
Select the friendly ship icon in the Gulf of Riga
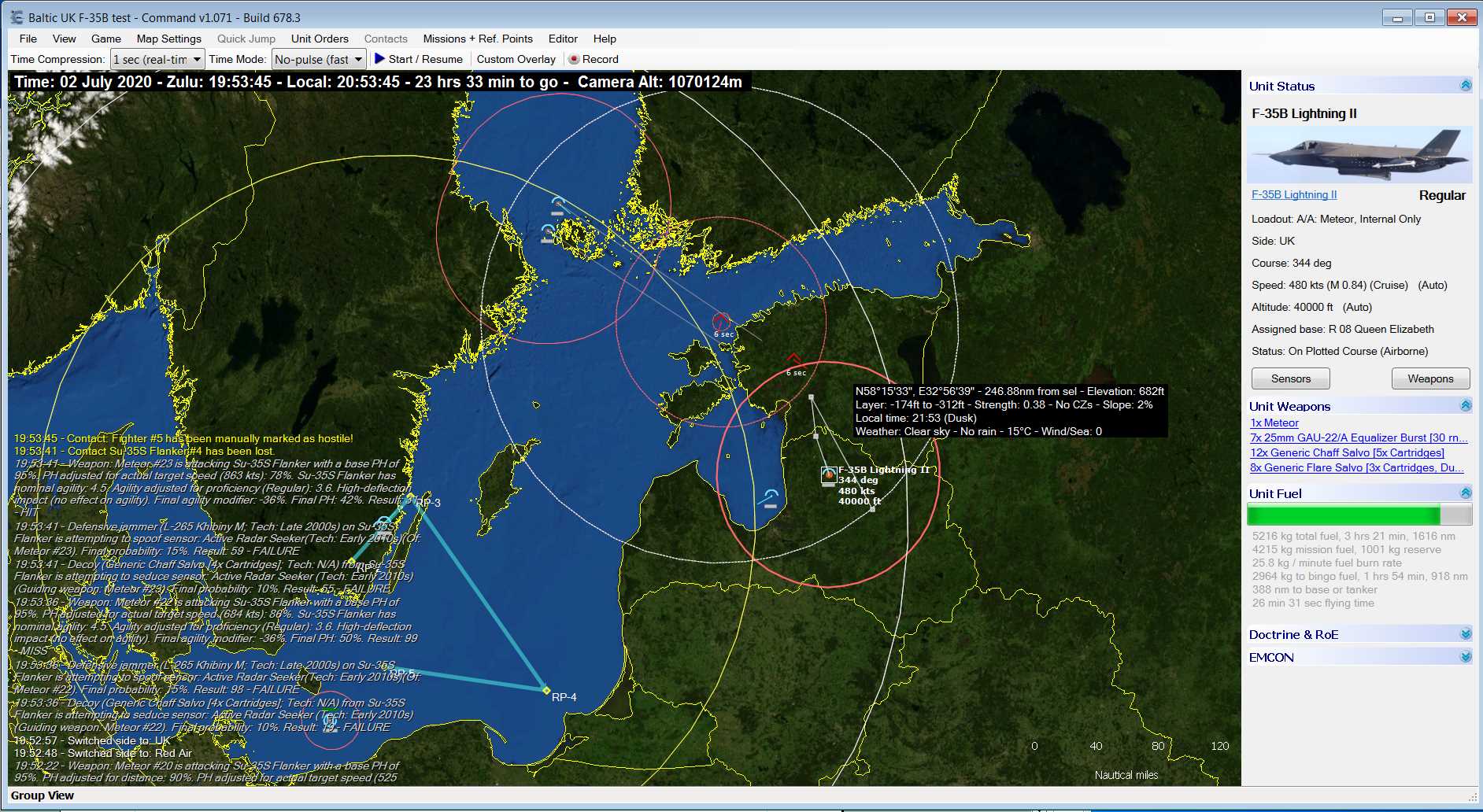770,498
